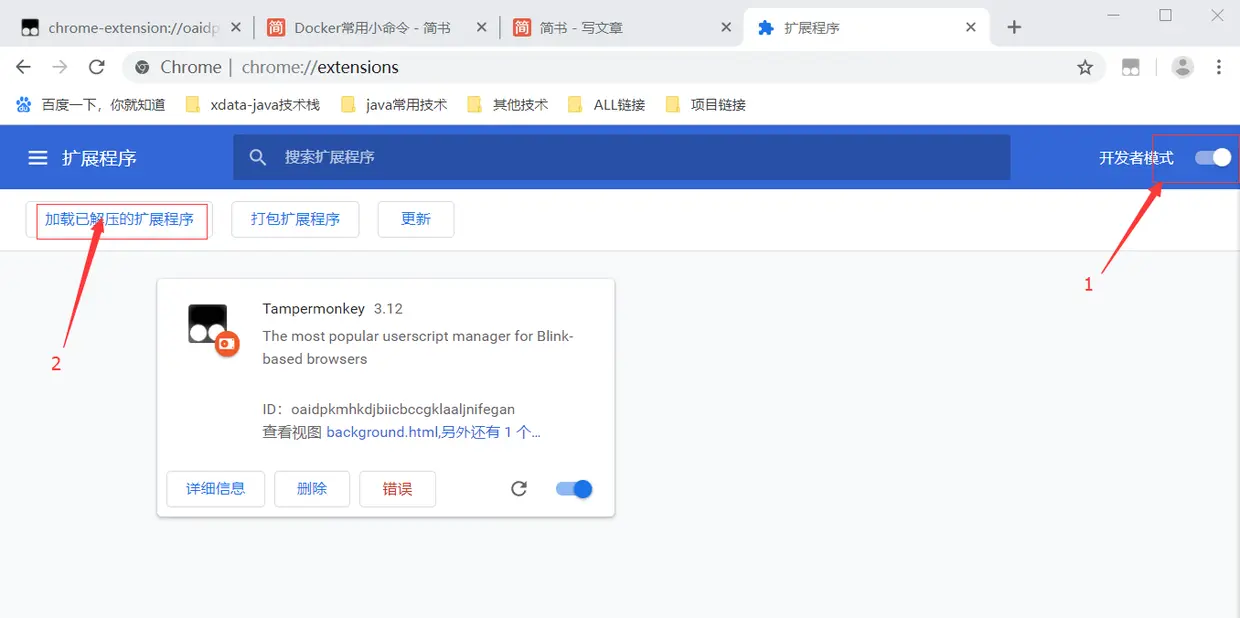Bookmark this page via the star icon

coord(1085,67)
